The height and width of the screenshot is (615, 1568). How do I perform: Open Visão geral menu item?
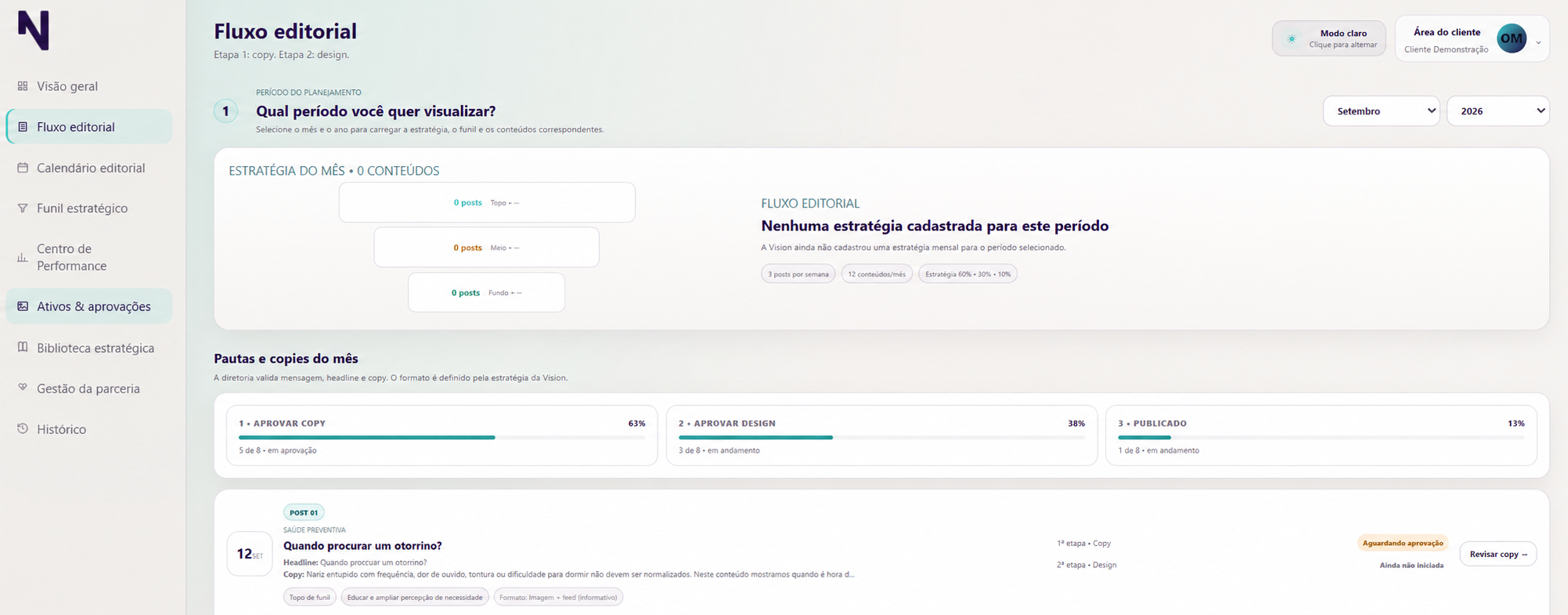pos(89,86)
